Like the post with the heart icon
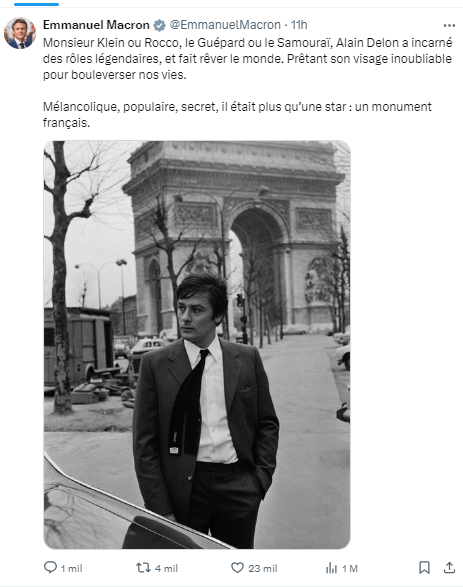Viewport: 463px width, 587px height. (x=237, y=568)
